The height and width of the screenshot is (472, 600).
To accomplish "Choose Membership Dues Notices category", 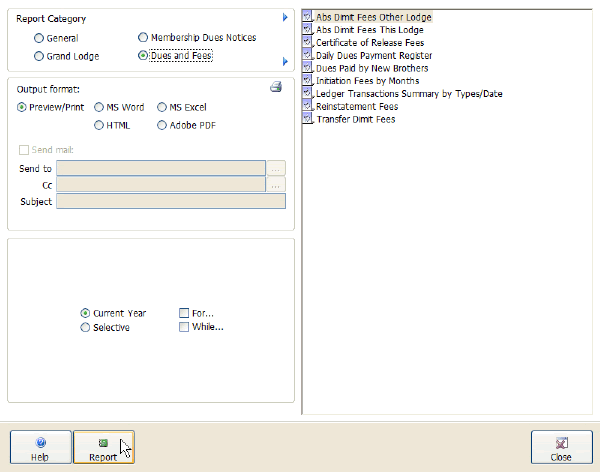I will pyautogui.click(x=143, y=38).
